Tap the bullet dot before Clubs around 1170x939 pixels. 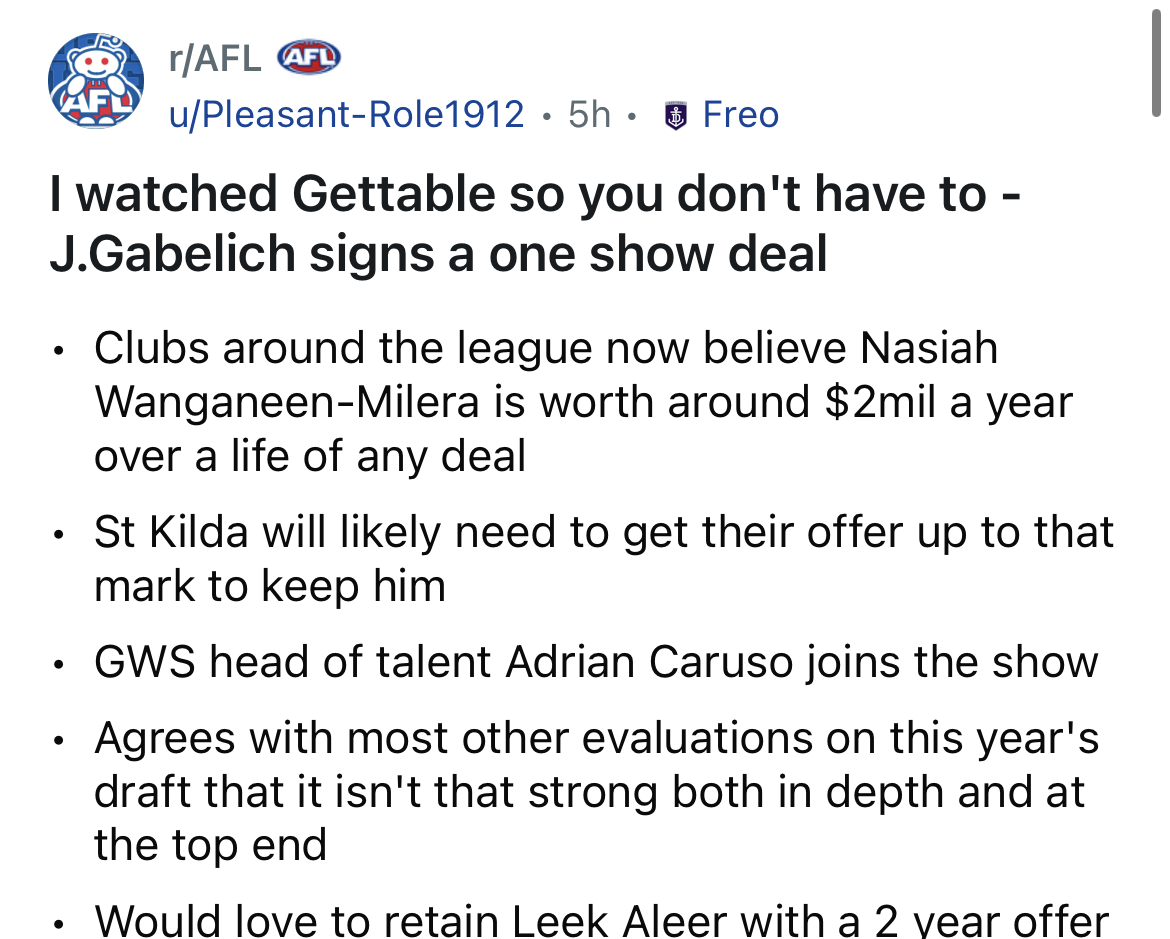tap(58, 349)
